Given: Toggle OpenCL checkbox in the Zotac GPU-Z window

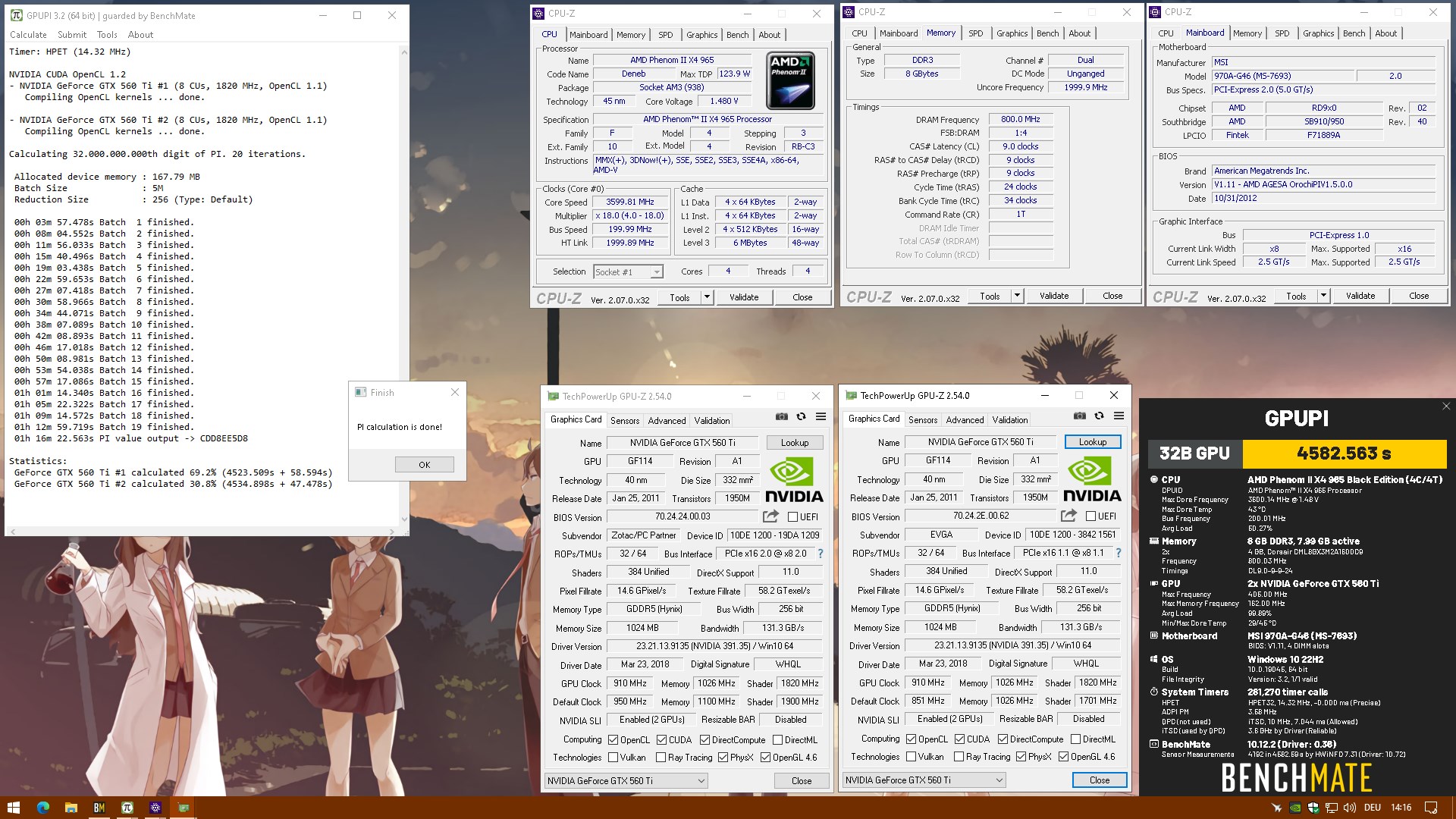Looking at the screenshot, I should coord(613,740).
